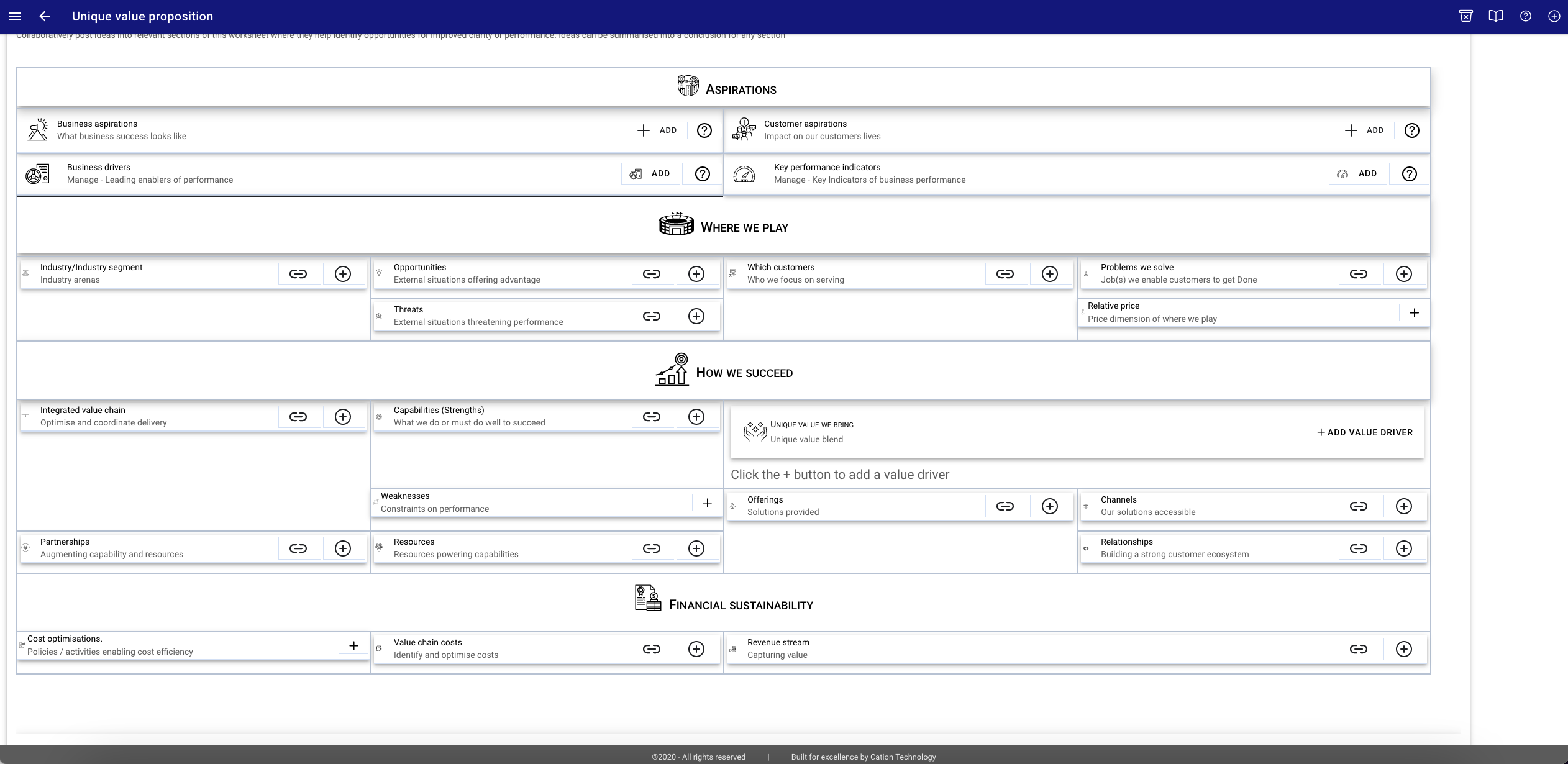Click the back arrow in header
Screen dimensions: 1568x764
[44, 16]
